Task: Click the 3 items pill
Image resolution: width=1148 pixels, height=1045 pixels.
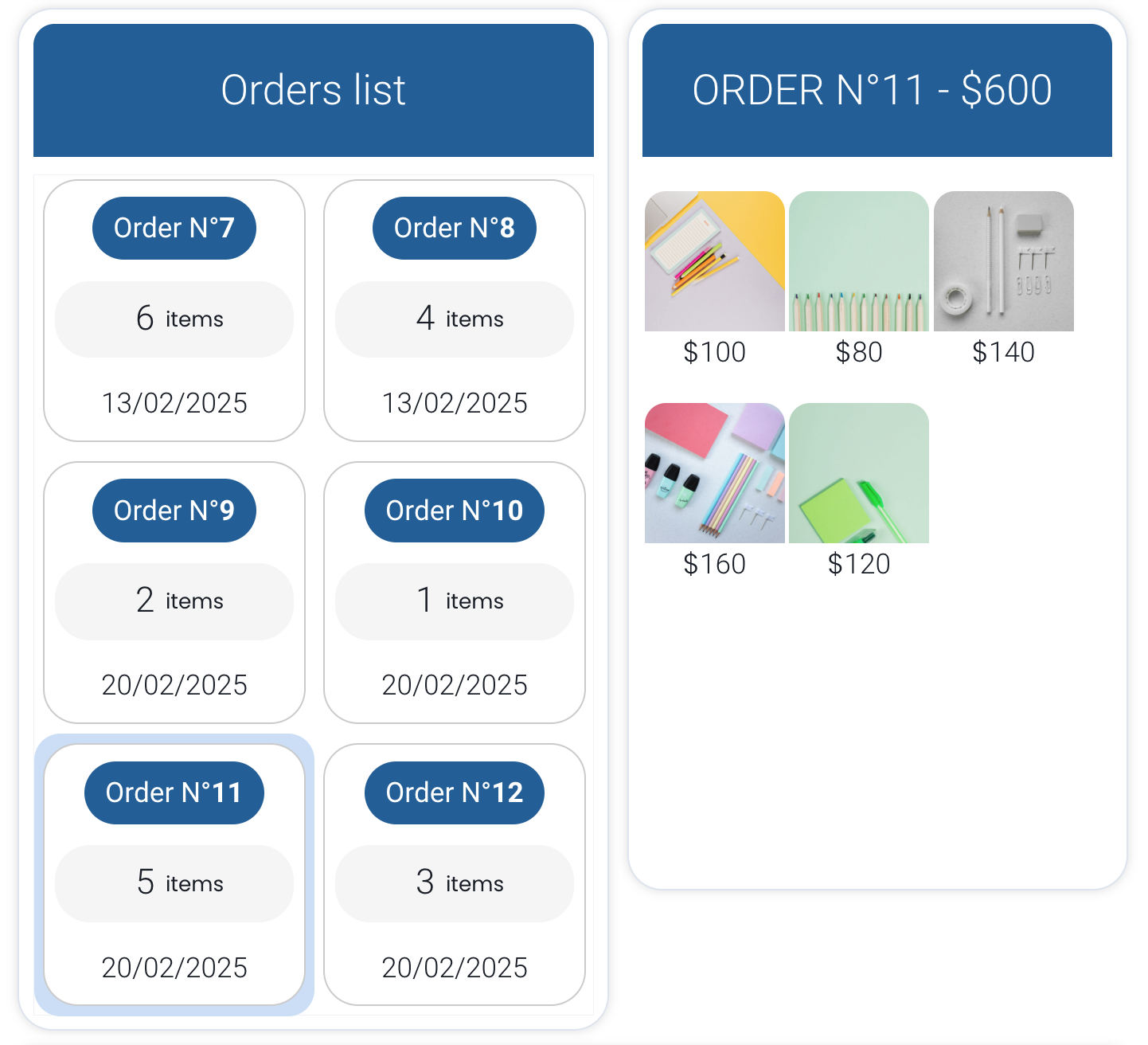Action: [x=455, y=883]
